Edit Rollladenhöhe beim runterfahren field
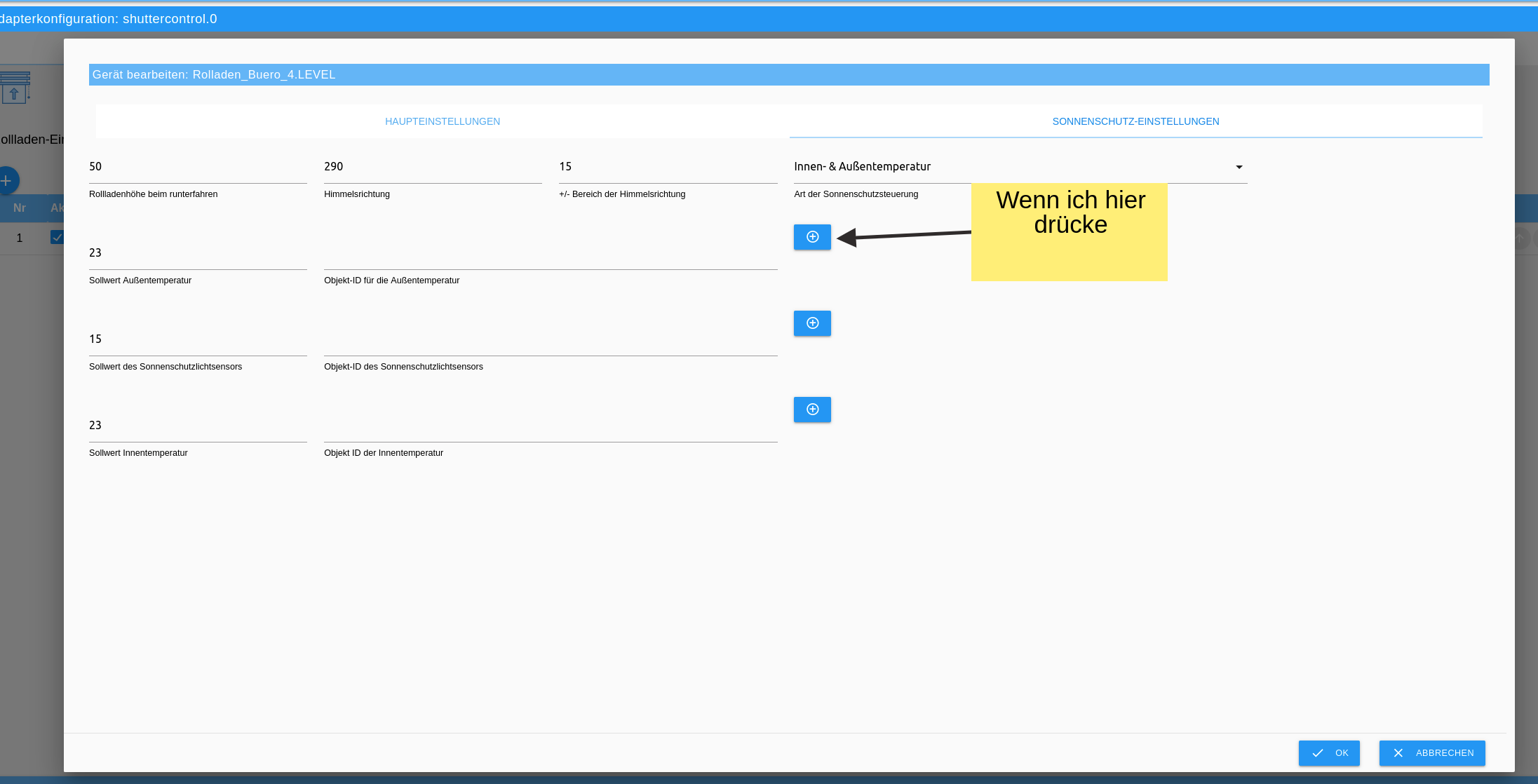 click(198, 167)
